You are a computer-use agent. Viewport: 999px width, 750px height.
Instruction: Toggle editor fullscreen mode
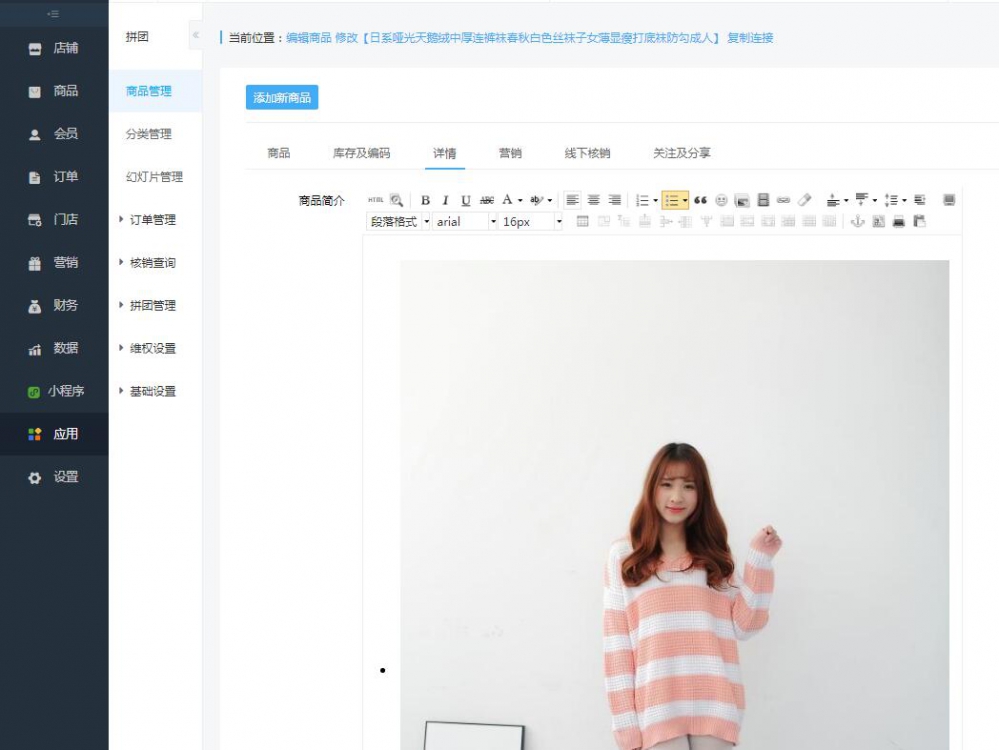click(x=949, y=200)
